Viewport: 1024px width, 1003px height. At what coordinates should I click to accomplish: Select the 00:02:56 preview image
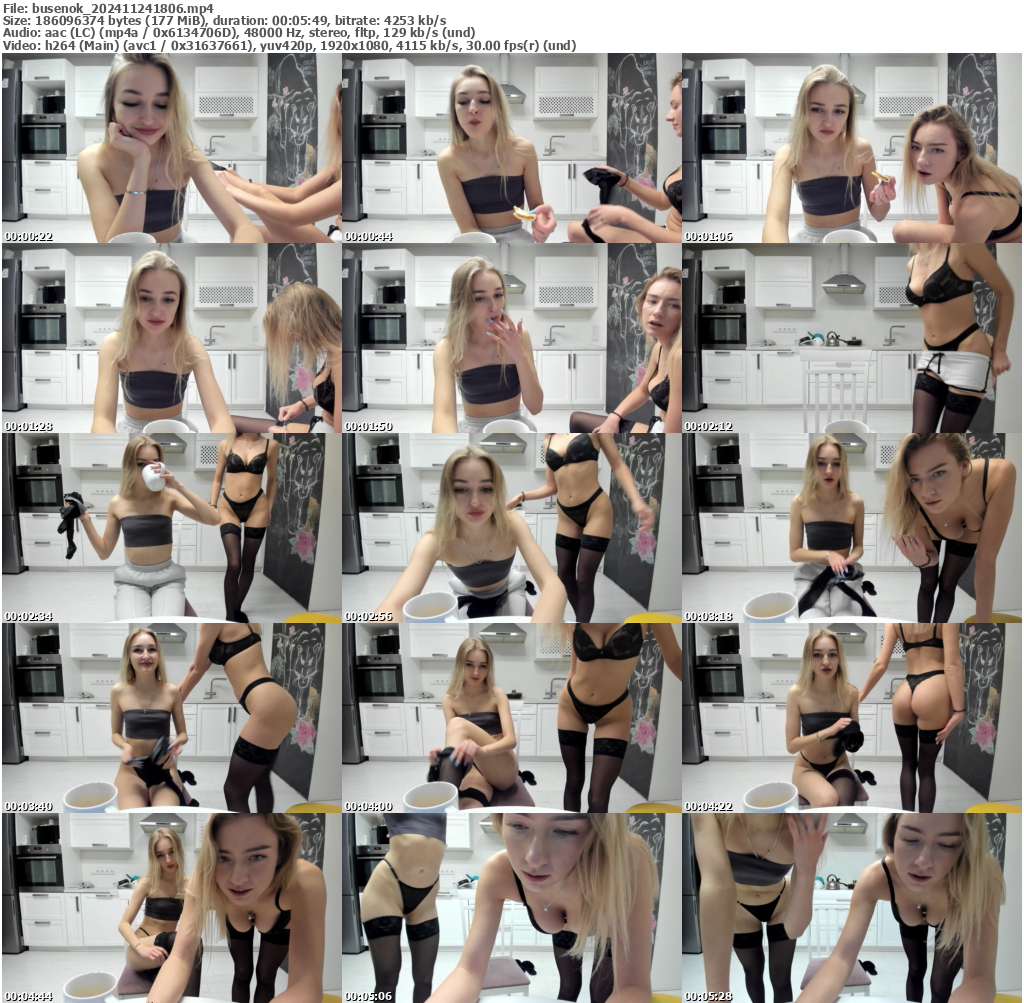(x=511, y=527)
